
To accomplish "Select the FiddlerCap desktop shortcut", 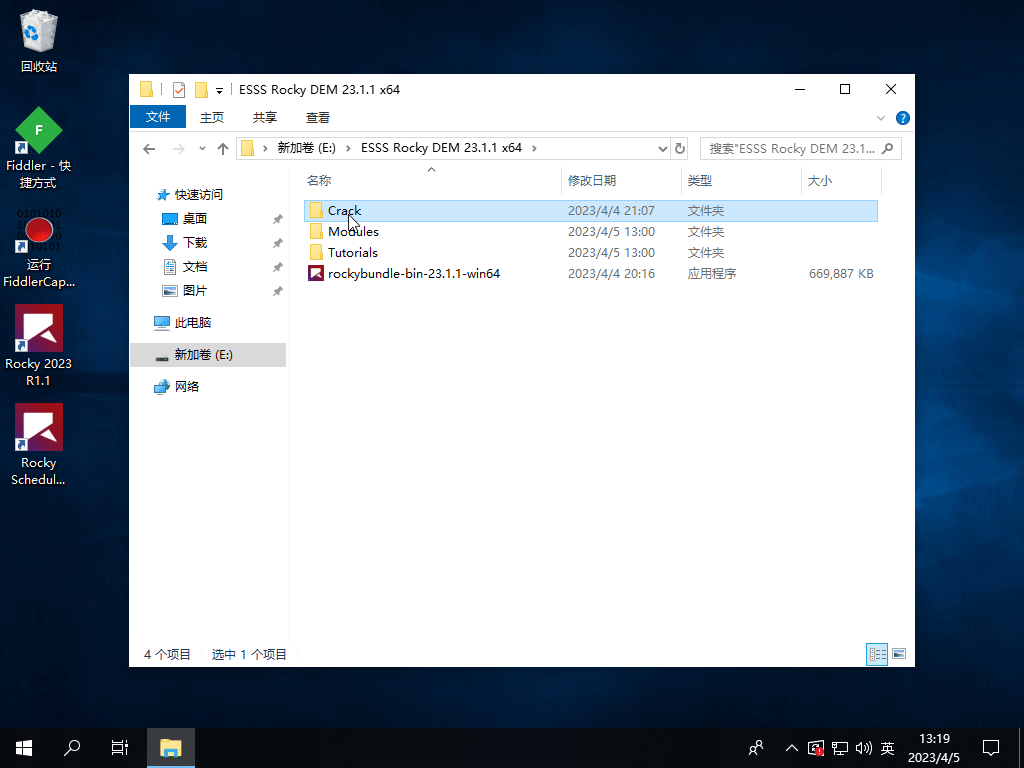I will click(39, 248).
